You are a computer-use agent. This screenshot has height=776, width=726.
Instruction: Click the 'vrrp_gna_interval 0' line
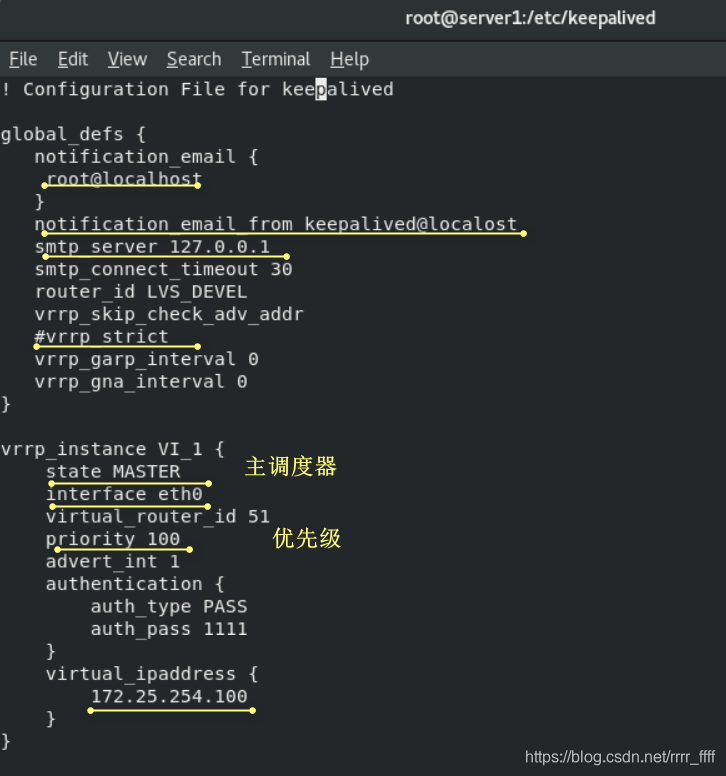tap(141, 382)
